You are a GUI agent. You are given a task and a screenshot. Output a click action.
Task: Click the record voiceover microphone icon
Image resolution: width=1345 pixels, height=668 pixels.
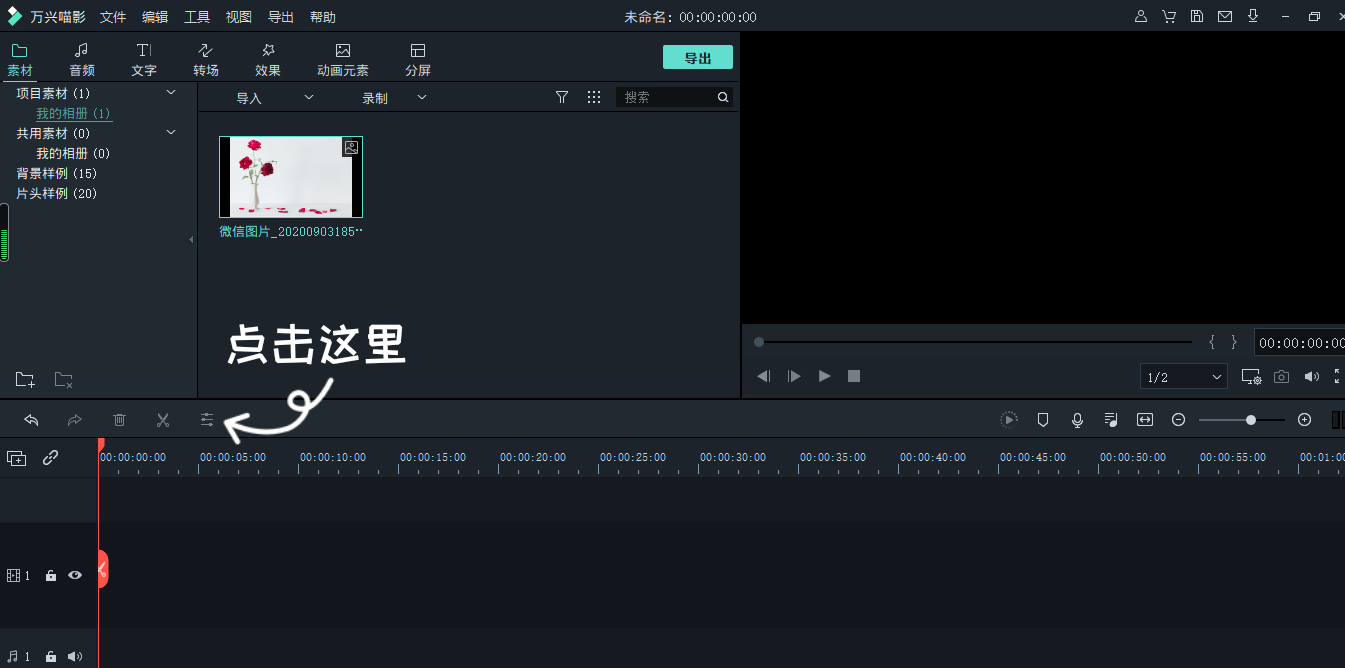pos(1077,419)
